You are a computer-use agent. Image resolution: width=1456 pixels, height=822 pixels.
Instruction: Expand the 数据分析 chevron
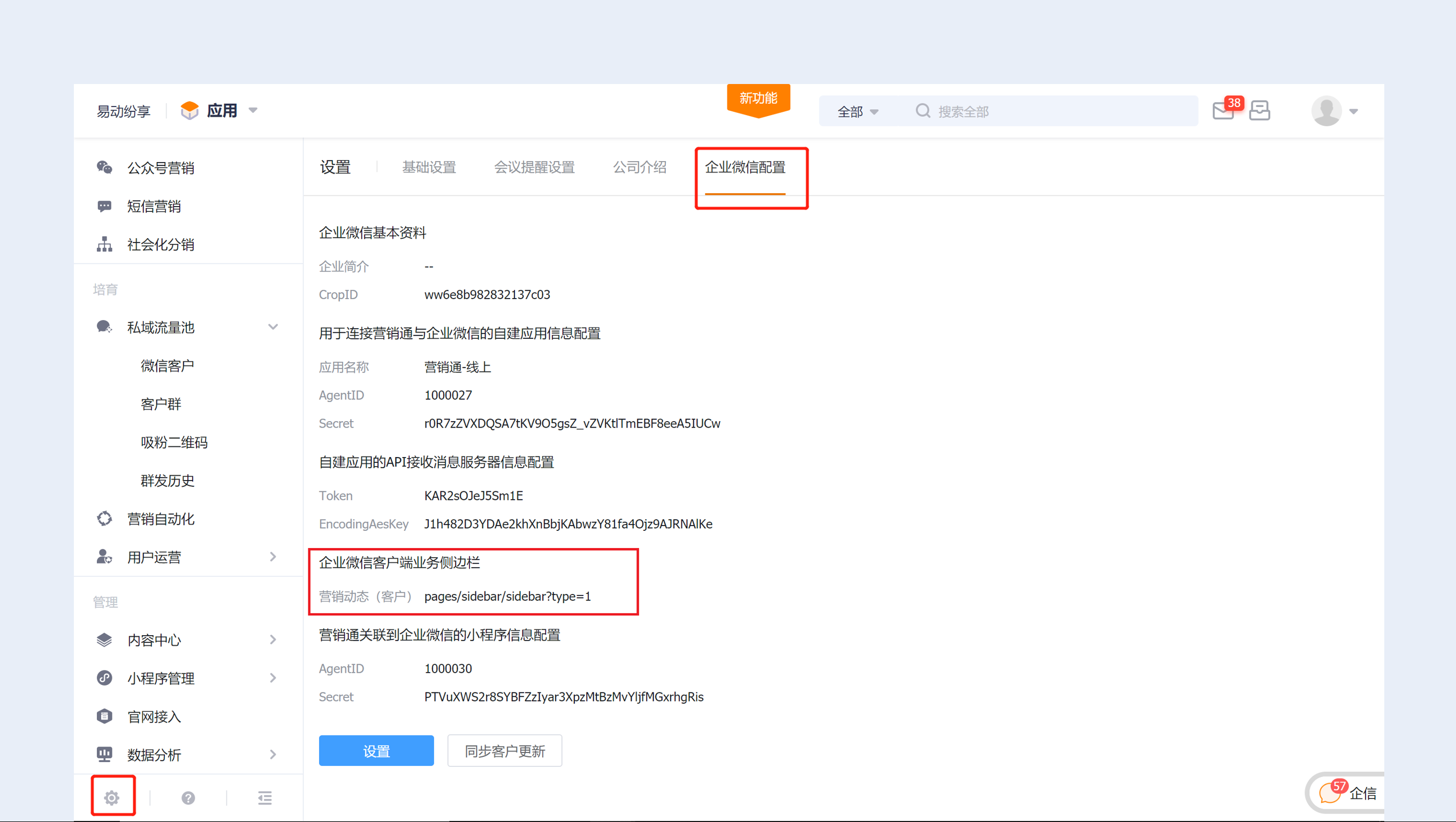(x=273, y=754)
